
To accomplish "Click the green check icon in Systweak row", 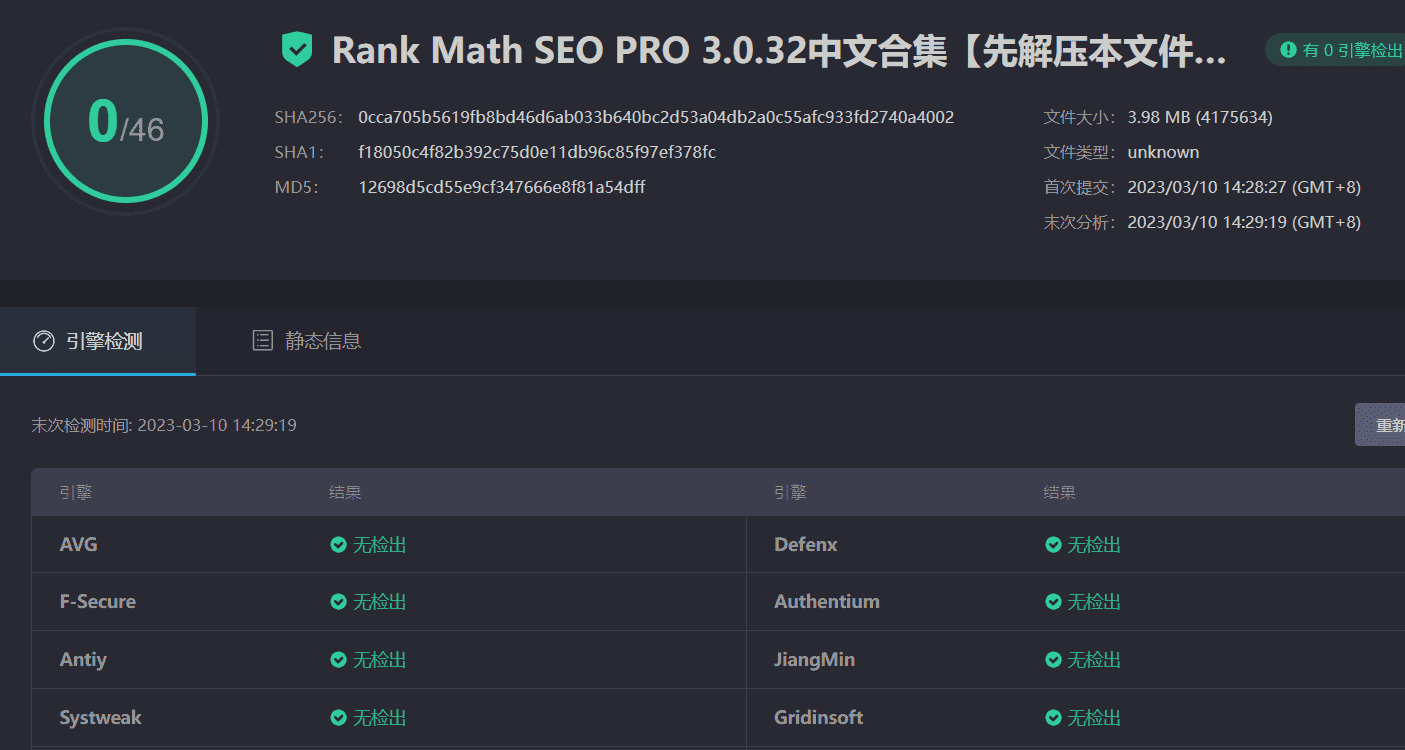I will (339, 718).
